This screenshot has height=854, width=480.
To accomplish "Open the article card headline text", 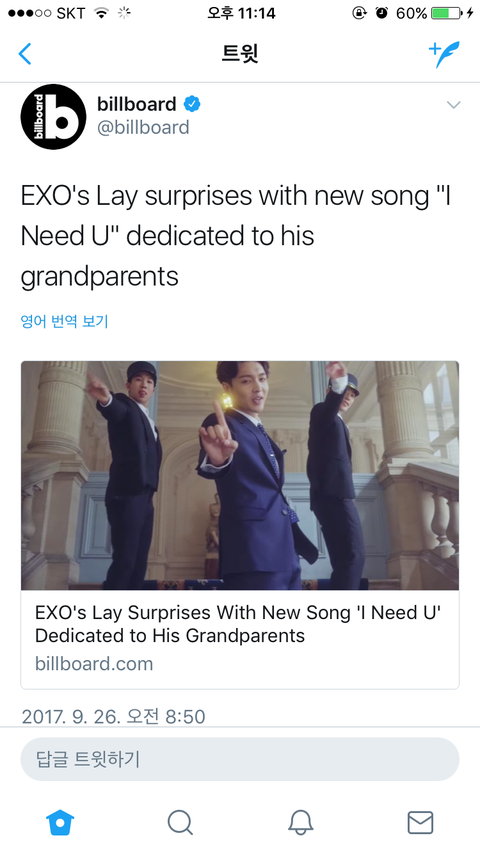I will coord(238,624).
